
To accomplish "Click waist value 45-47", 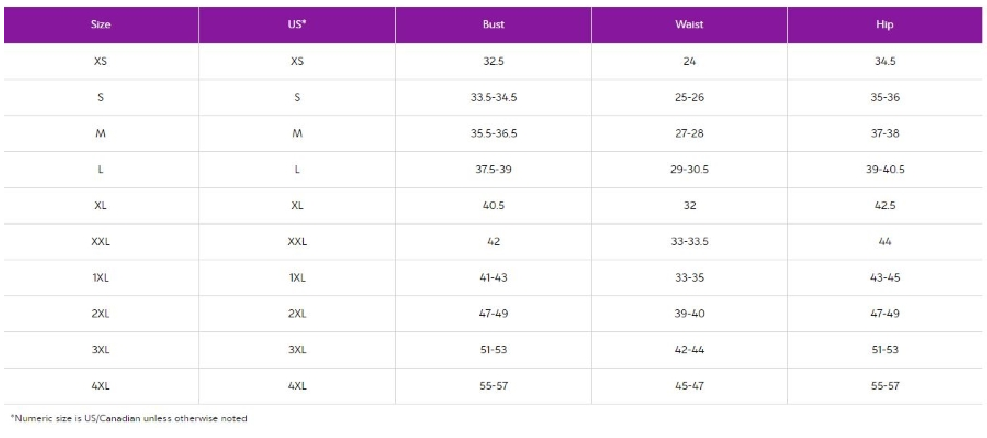I will 689,385.
